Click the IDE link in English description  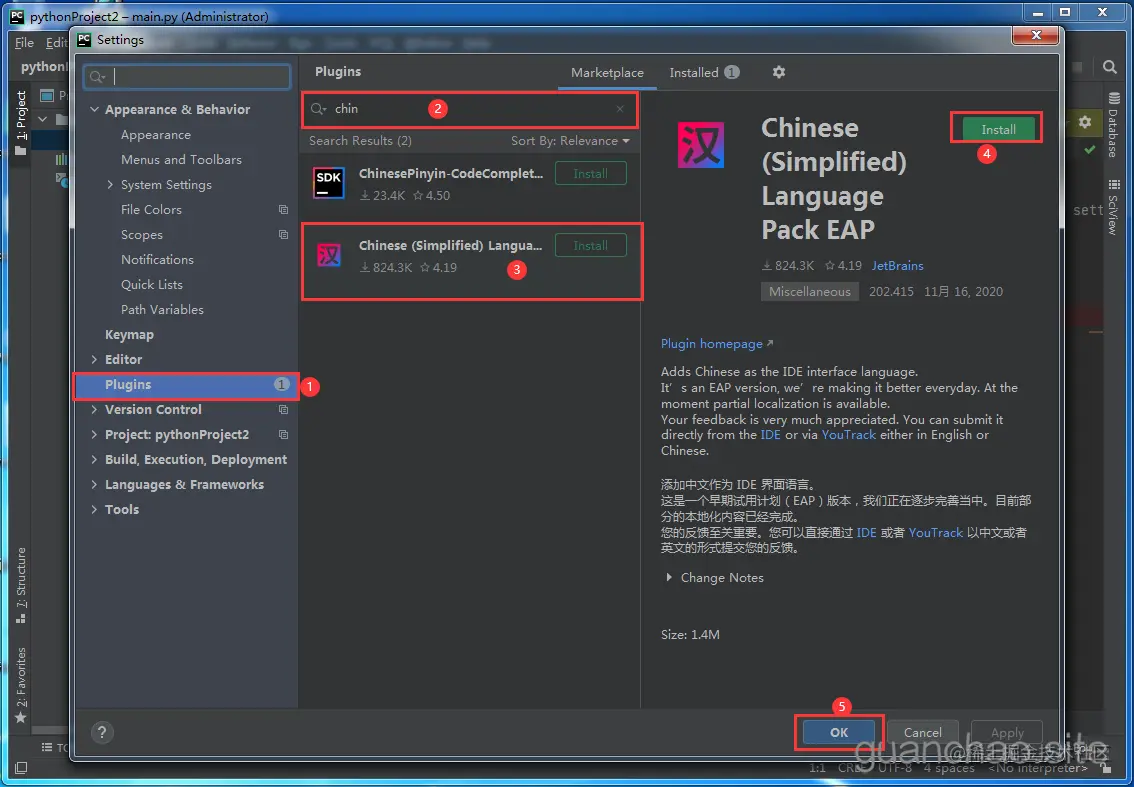[770, 435]
